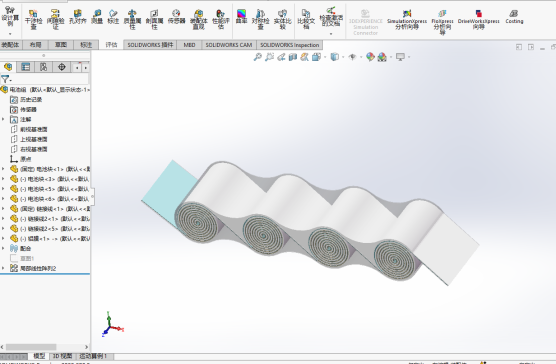The width and height of the screenshot is (556, 364).
Task: Click Apply Scene icon in view toolbar
Action: pyautogui.click(x=382, y=57)
